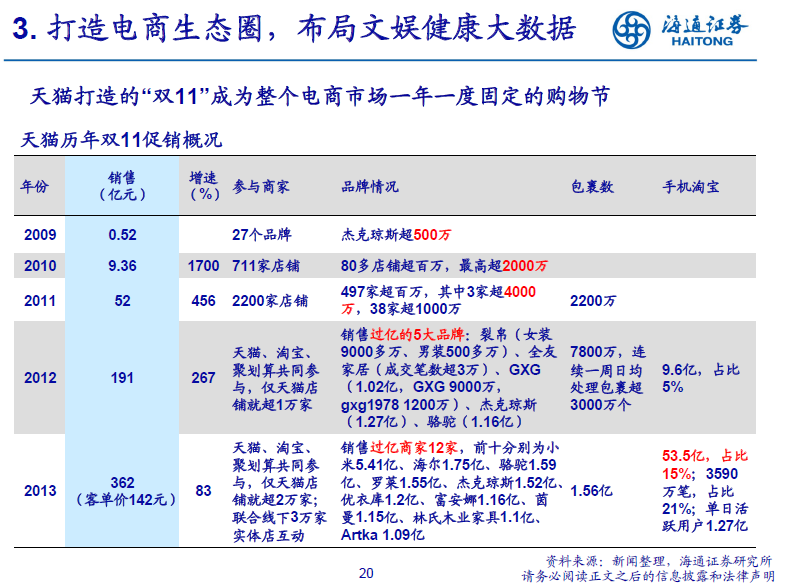The width and height of the screenshot is (785, 584).
Task: Click the 2013 merchants cell '联合线下3万家'
Action: point(279,517)
